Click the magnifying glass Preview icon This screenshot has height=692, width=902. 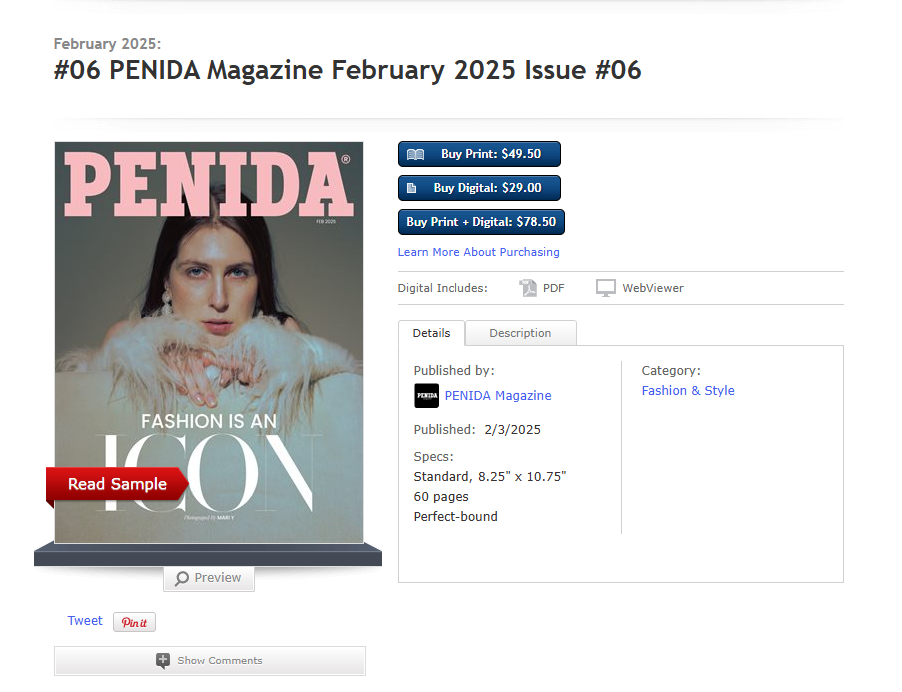point(182,578)
